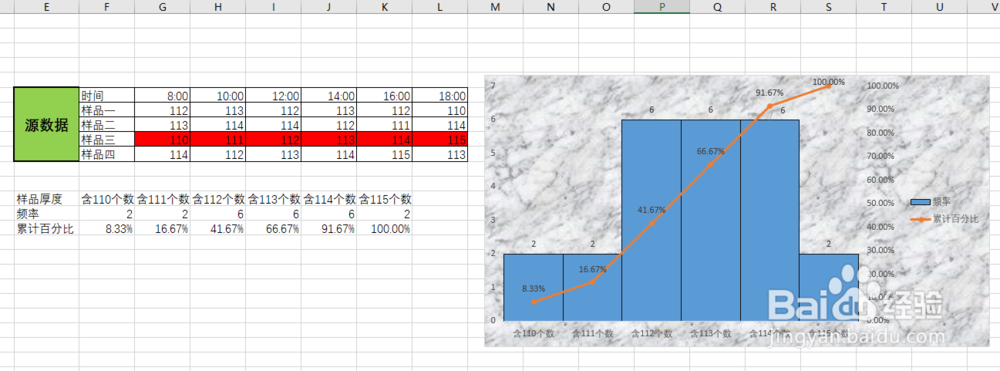Select table cell showing 41.67%
This screenshot has width=1000, height=371.
coord(217,229)
